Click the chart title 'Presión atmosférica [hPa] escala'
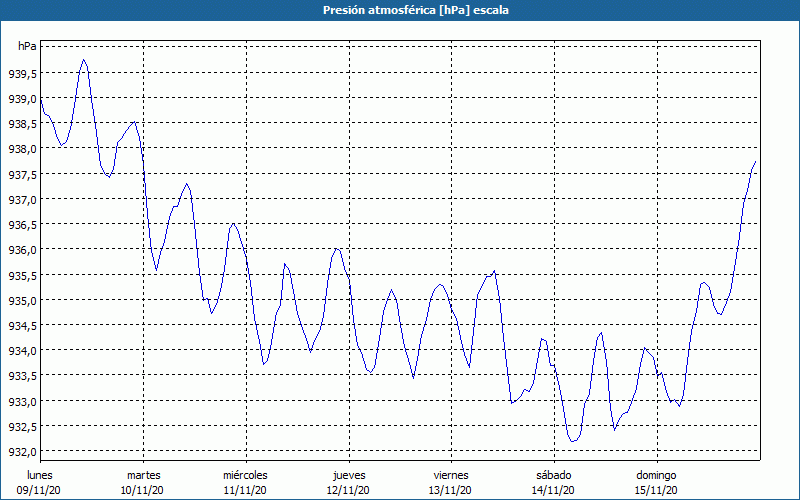This screenshot has height=500, width=800. pyautogui.click(x=415, y=10)
